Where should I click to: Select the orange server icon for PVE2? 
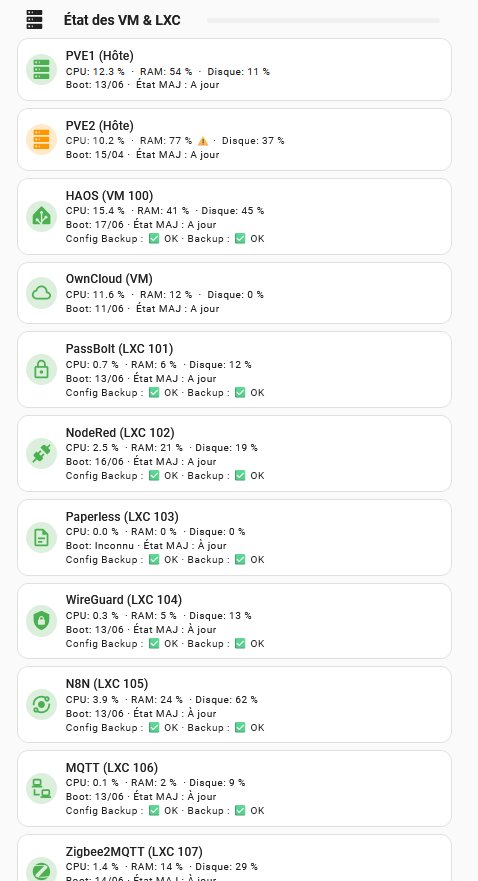42,139
